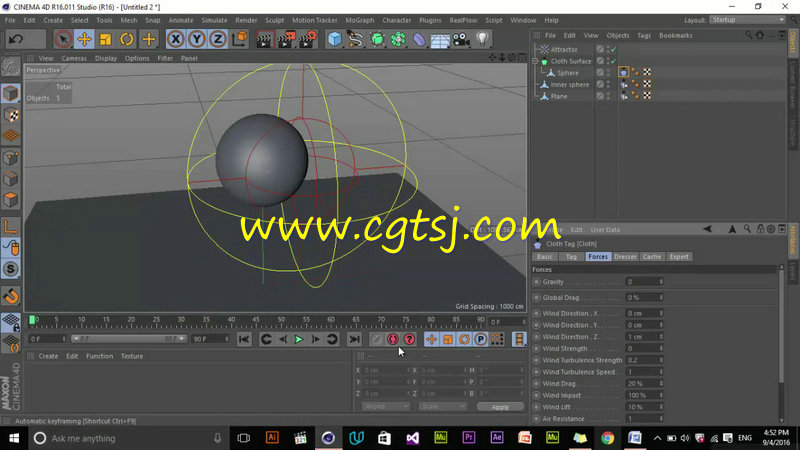This screenshot has width=800, height=450.
Task: Click the Apply button in coordinates
Action: tap(500, 407)
